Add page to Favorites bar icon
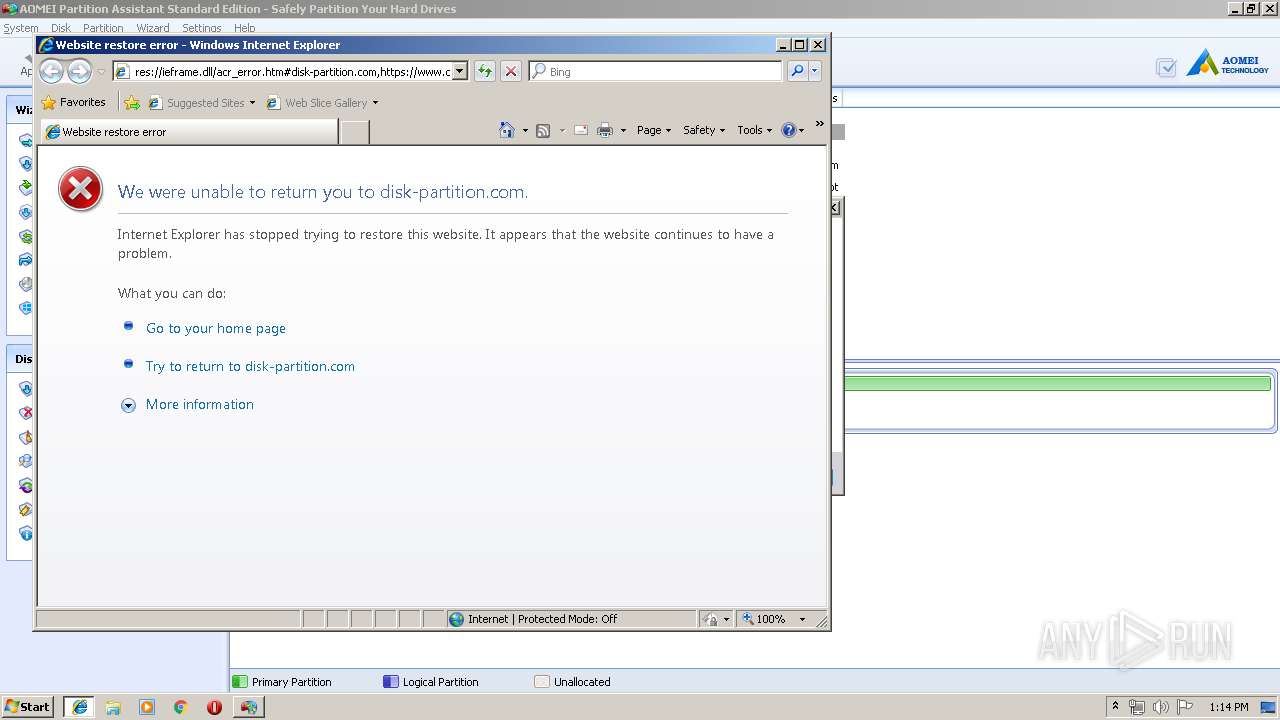 pyautogui.click(x=132, y=102)
